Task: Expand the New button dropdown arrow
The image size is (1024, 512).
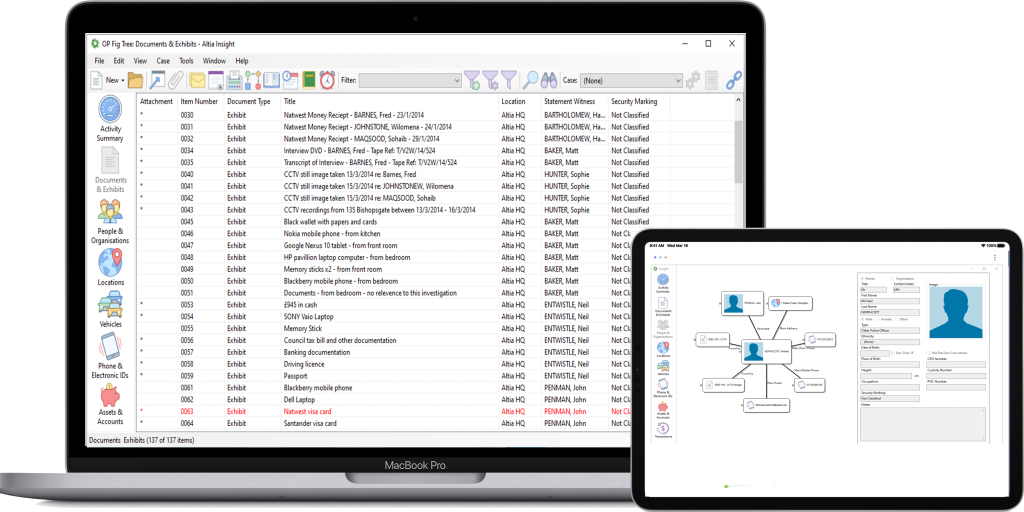Action: point(123,80)
